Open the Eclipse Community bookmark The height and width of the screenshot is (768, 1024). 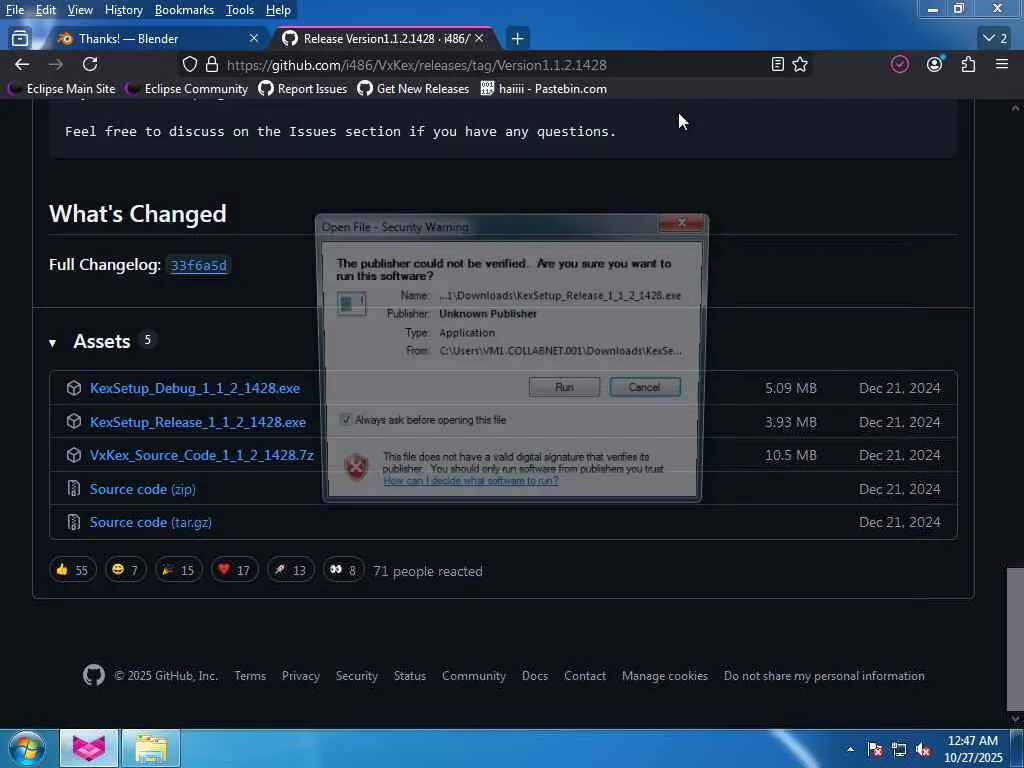(x=187, y=89)
